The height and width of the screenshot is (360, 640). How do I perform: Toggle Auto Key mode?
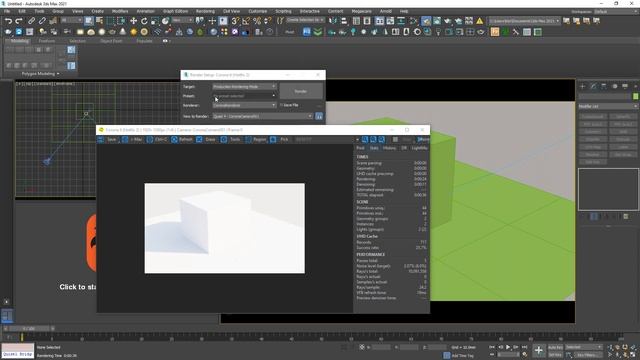[555, 347]
